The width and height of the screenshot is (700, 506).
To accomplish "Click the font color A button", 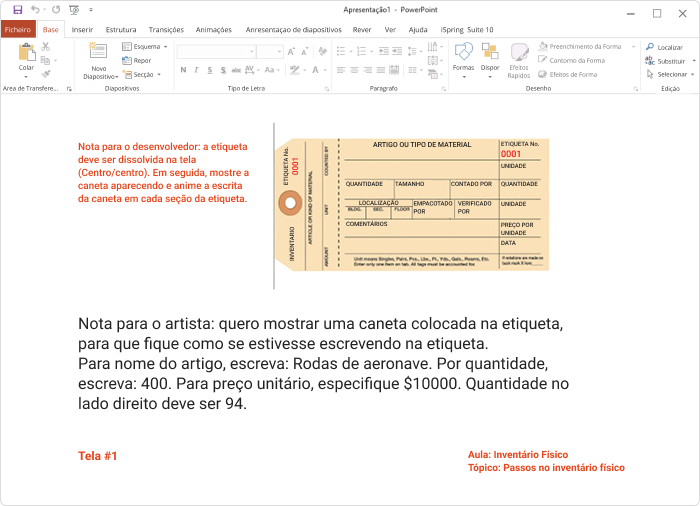I will [x=315, y=70].
